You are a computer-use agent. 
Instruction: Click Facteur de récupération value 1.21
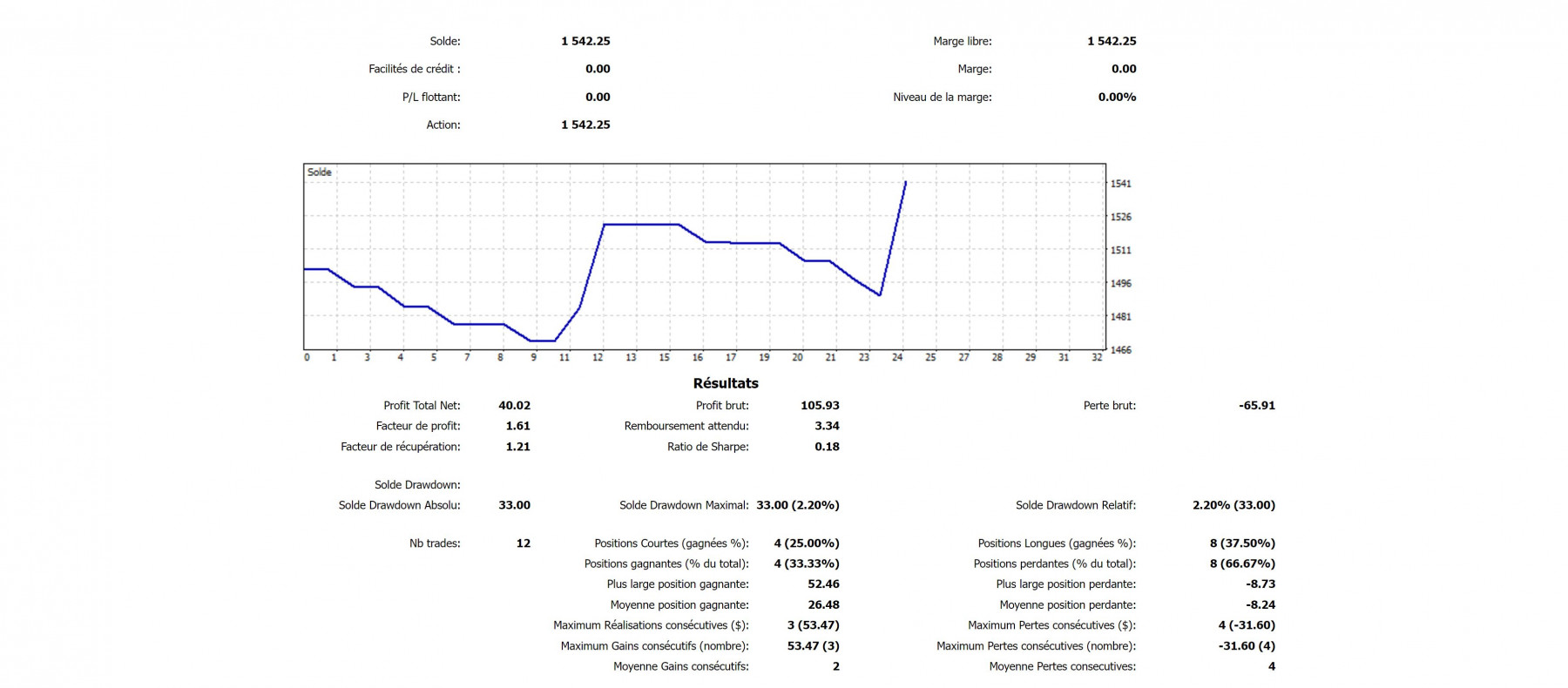point(517,447)
